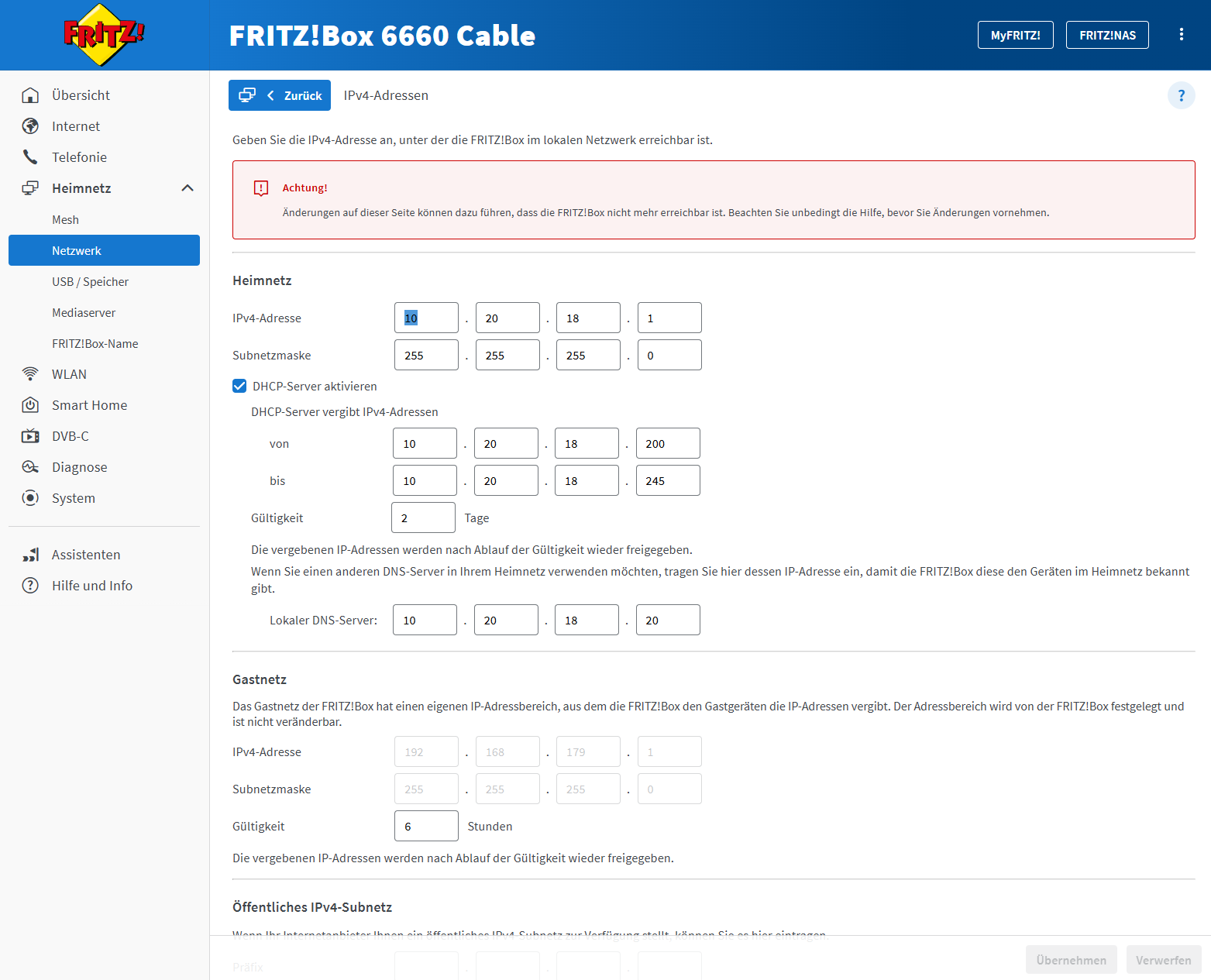The image size is (1211, 980).
Task: Click the Assistenten wizard icon
Action: pos(30,555)
